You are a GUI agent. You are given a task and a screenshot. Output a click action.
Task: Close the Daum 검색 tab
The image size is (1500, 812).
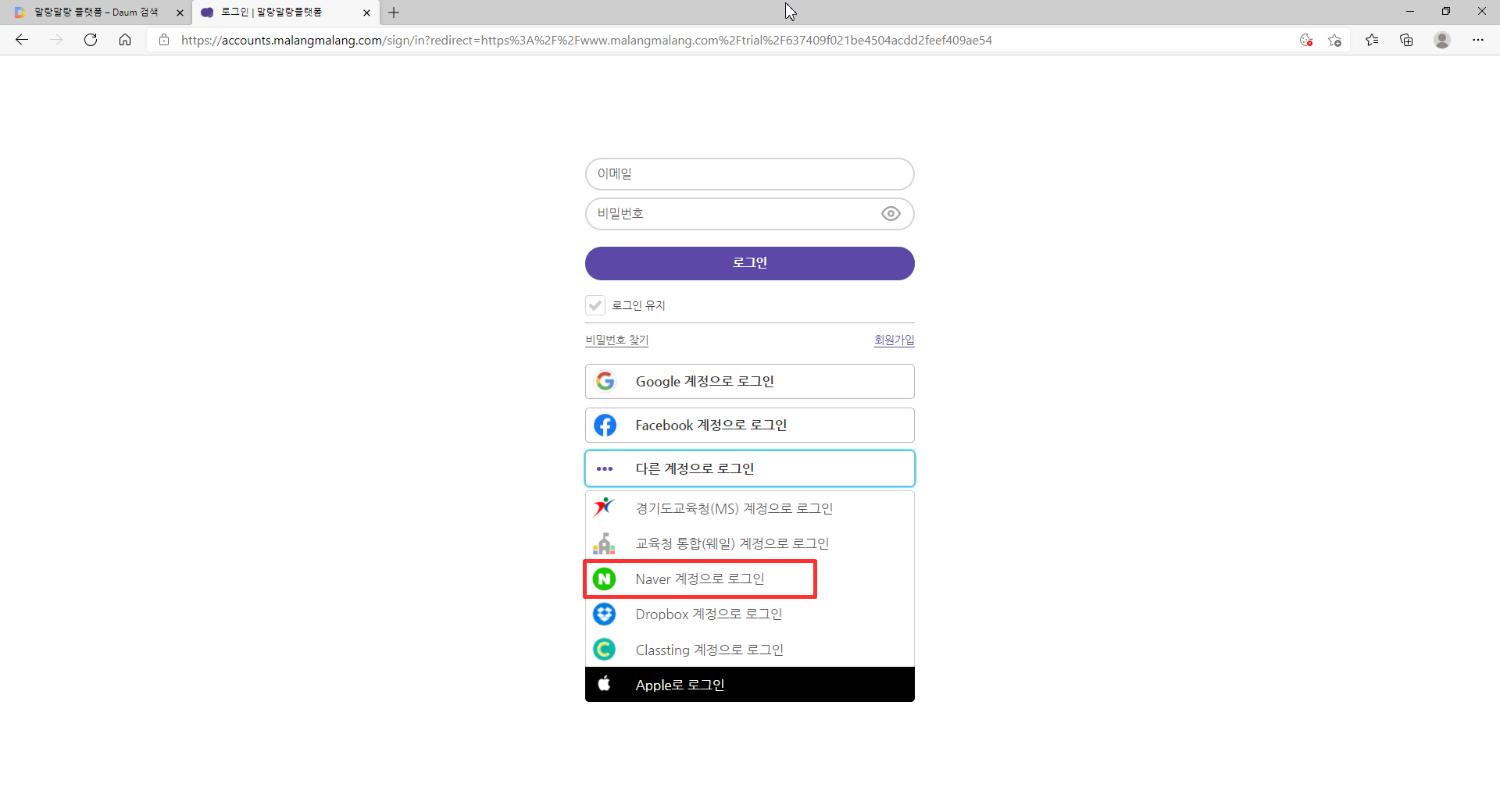pos(180,12)
